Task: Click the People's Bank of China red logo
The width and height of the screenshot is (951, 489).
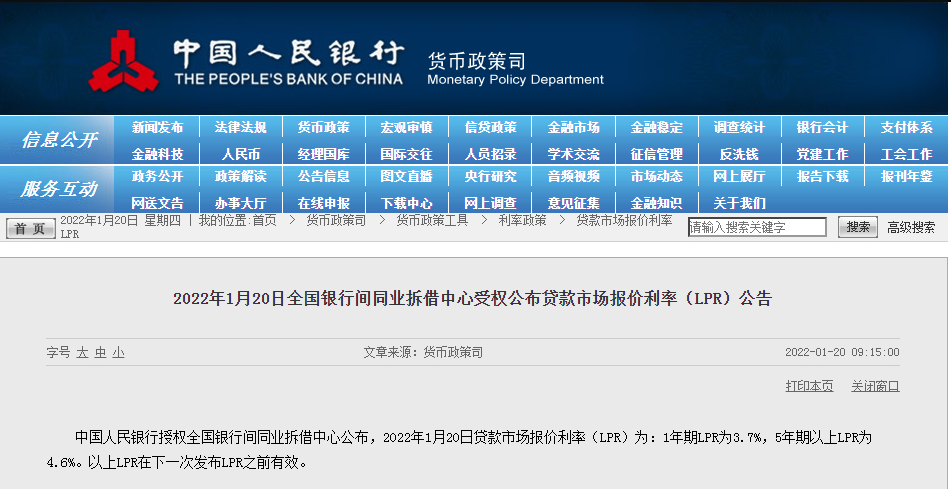Action: click(124, 61)
